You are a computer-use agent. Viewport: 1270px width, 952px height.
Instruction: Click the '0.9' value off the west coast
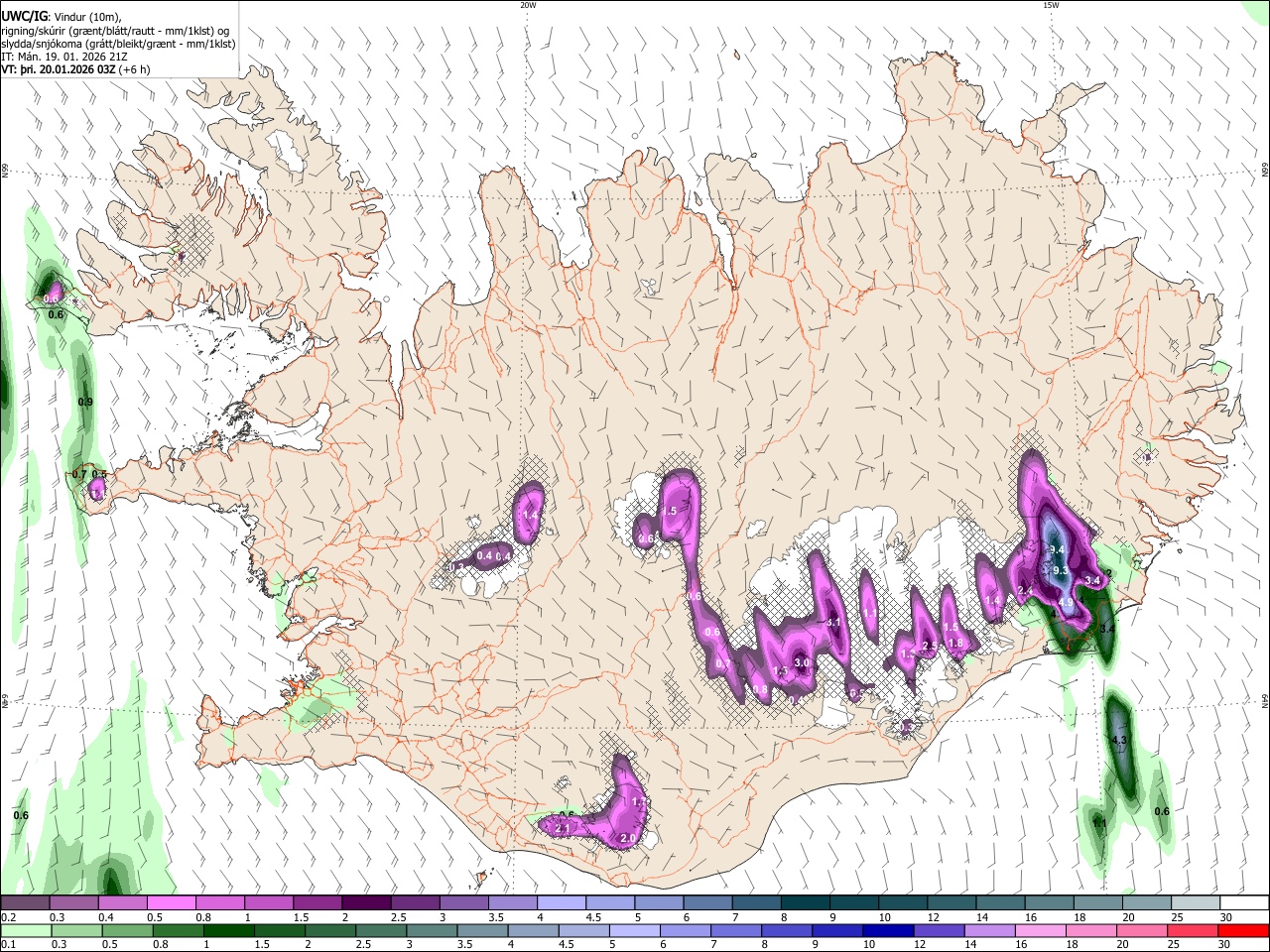tap(85, 402)
